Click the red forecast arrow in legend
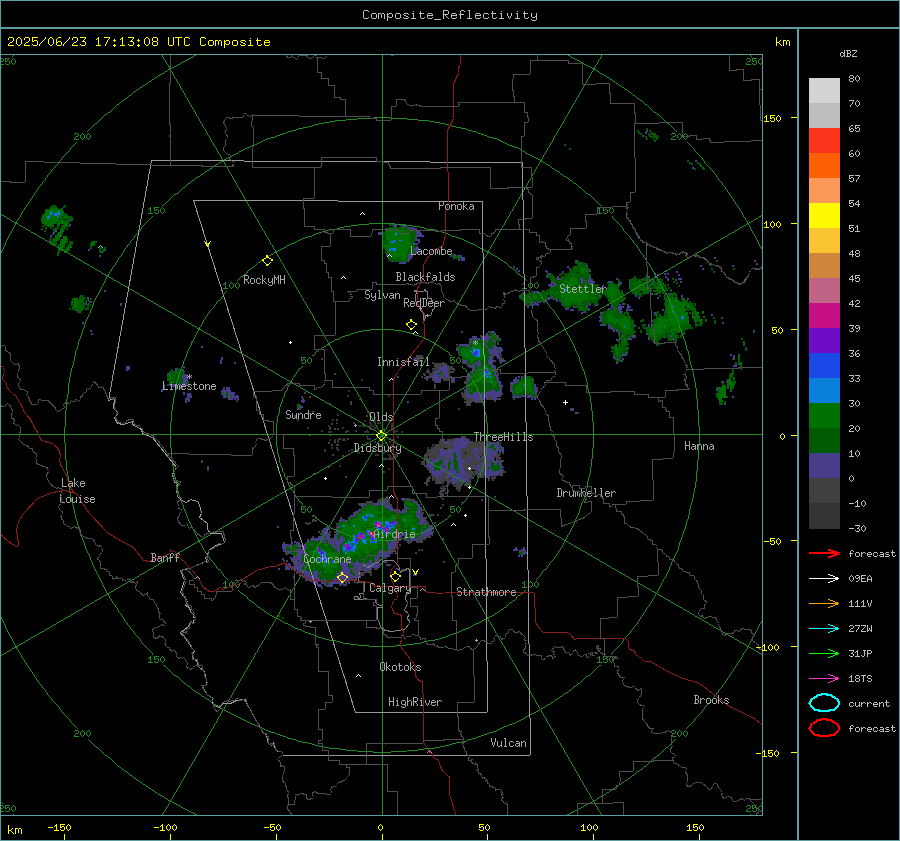Image resolution: width=900 pixels, height=841 pixels. point(824,553)
